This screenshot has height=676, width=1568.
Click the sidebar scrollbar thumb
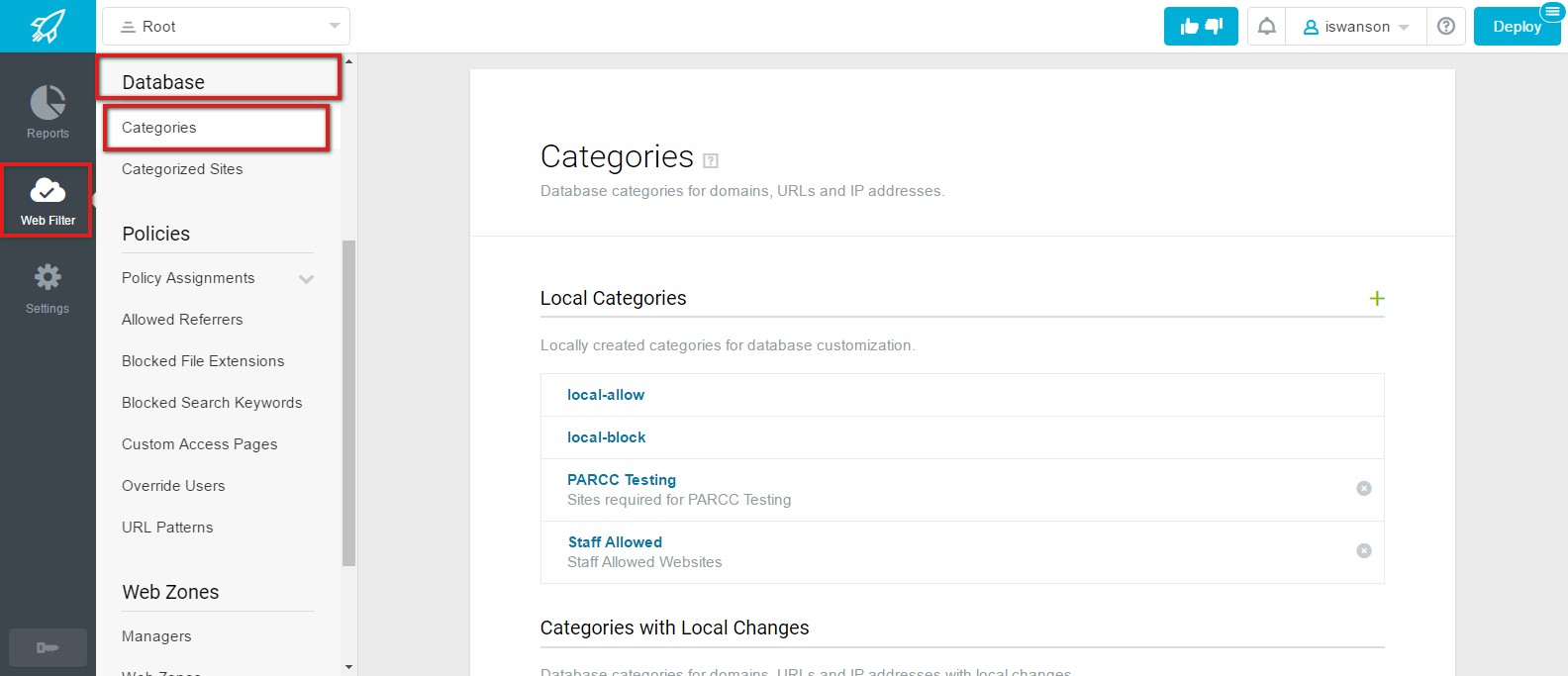348,403
